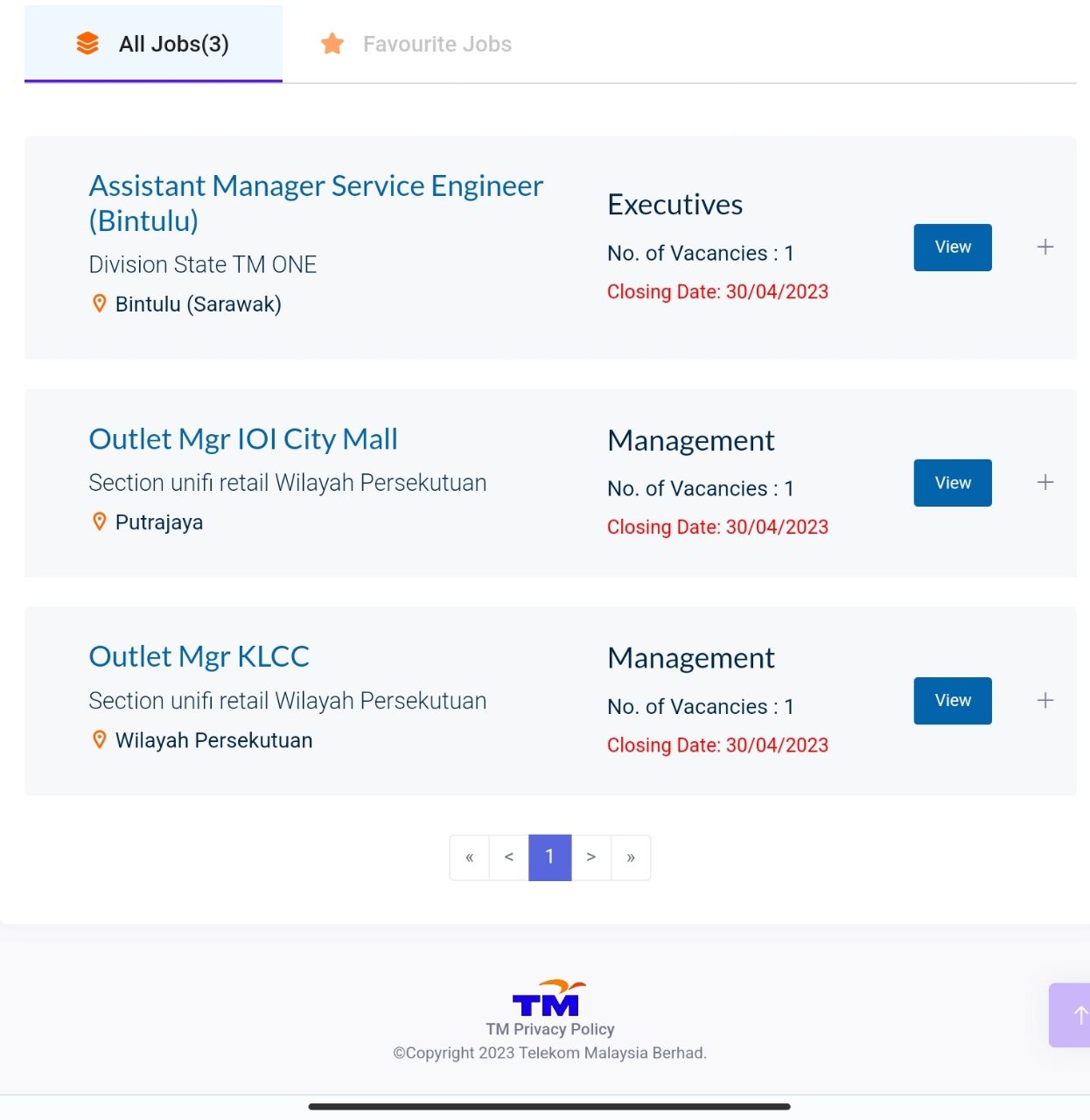Expand the Assistant Manager Service Engineer row with plus
Image resolution: width=1090 pixels, height=1120 pixels.
(x=1045, y=248)
